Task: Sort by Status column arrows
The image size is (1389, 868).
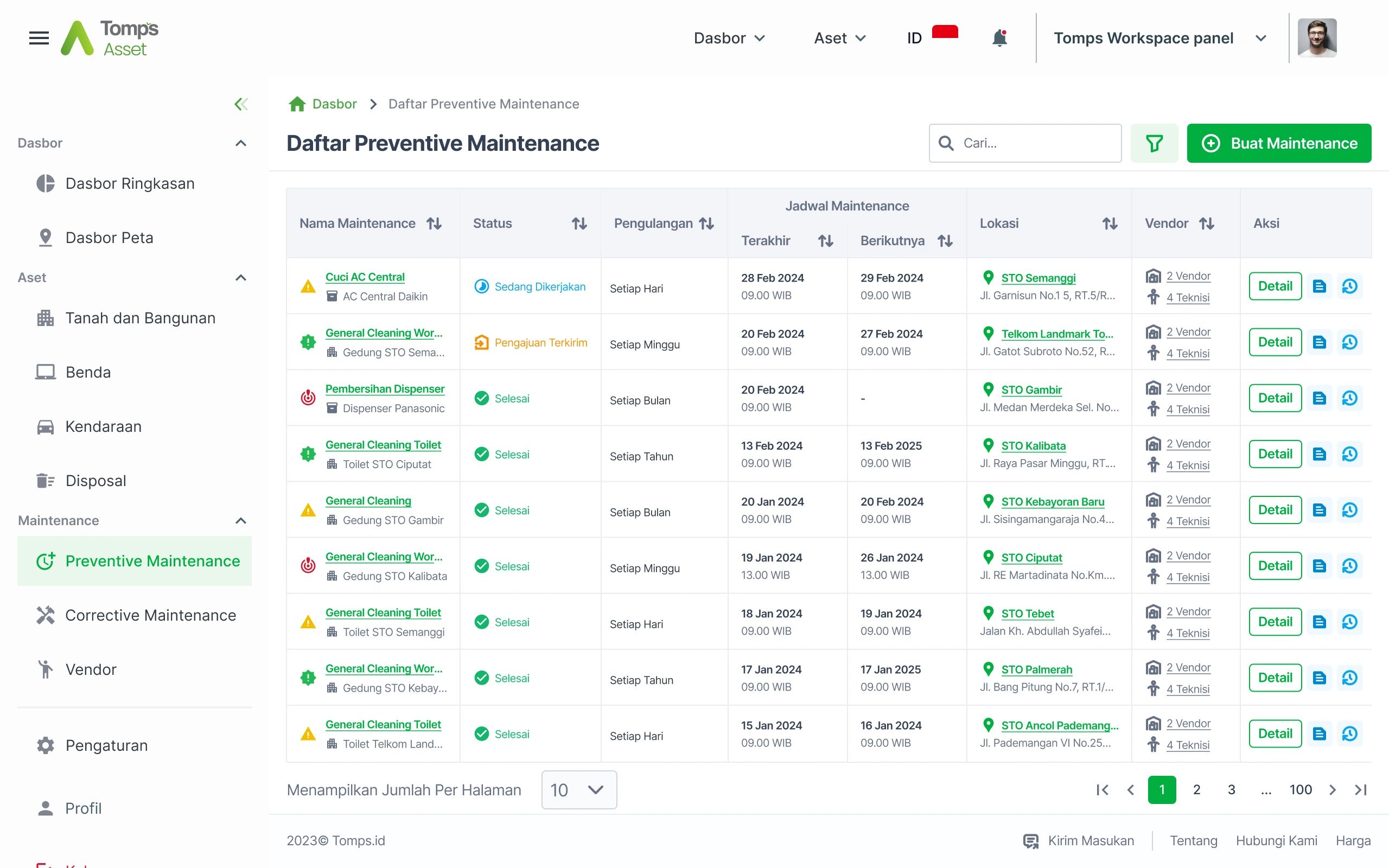Action: click(x=578, y=224)
